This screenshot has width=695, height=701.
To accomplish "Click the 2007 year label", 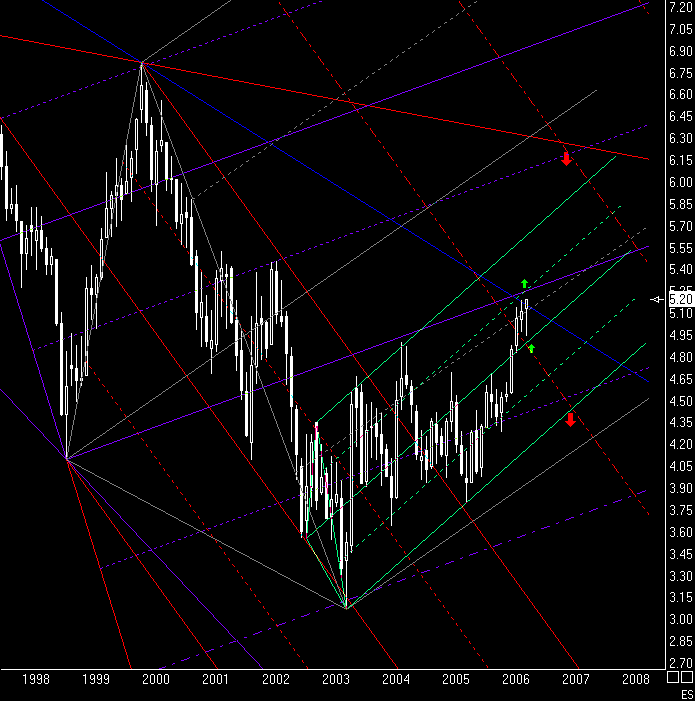I will 576,680.
